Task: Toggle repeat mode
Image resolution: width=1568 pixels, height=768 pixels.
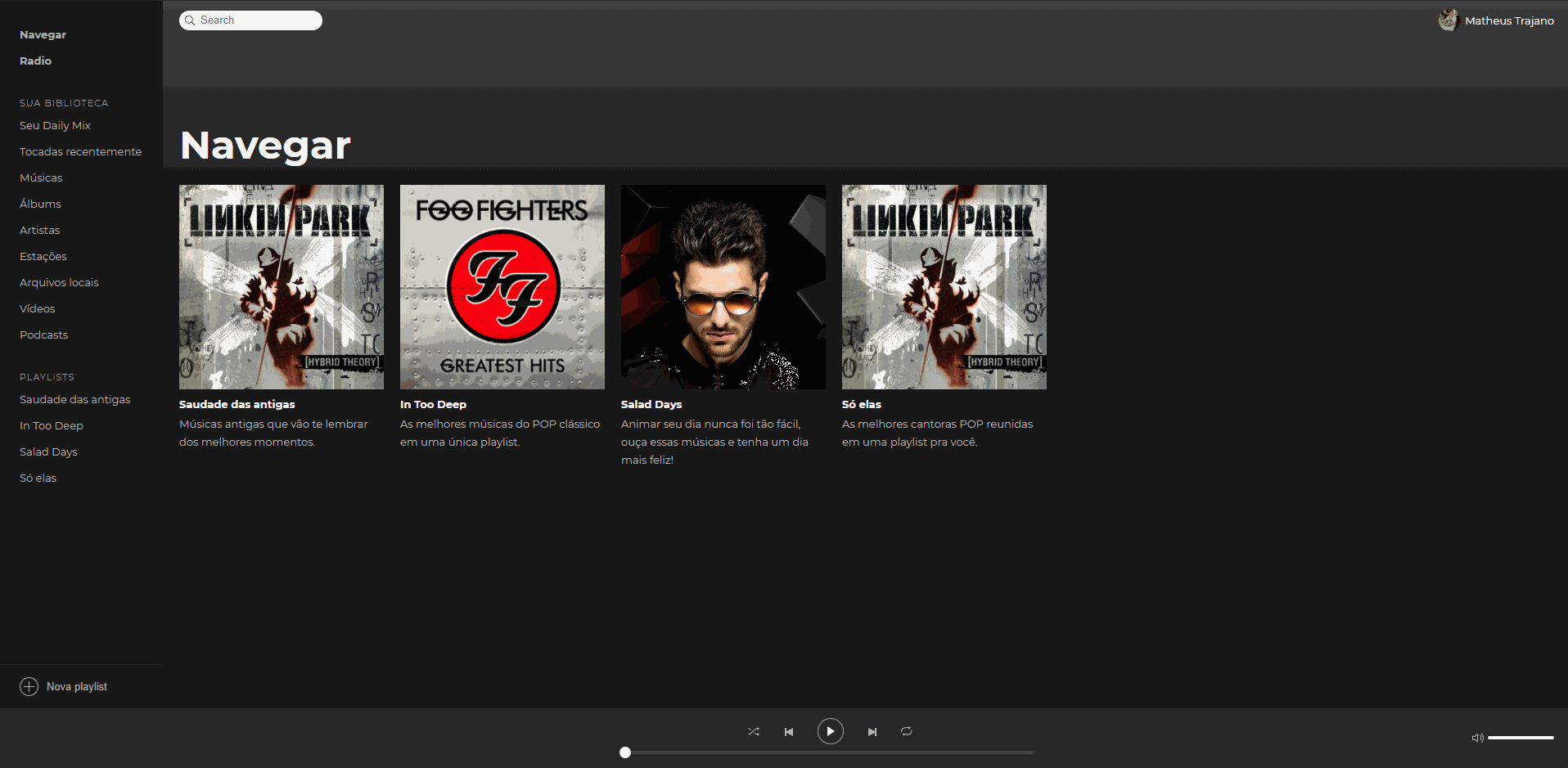Action: [907, 731]
